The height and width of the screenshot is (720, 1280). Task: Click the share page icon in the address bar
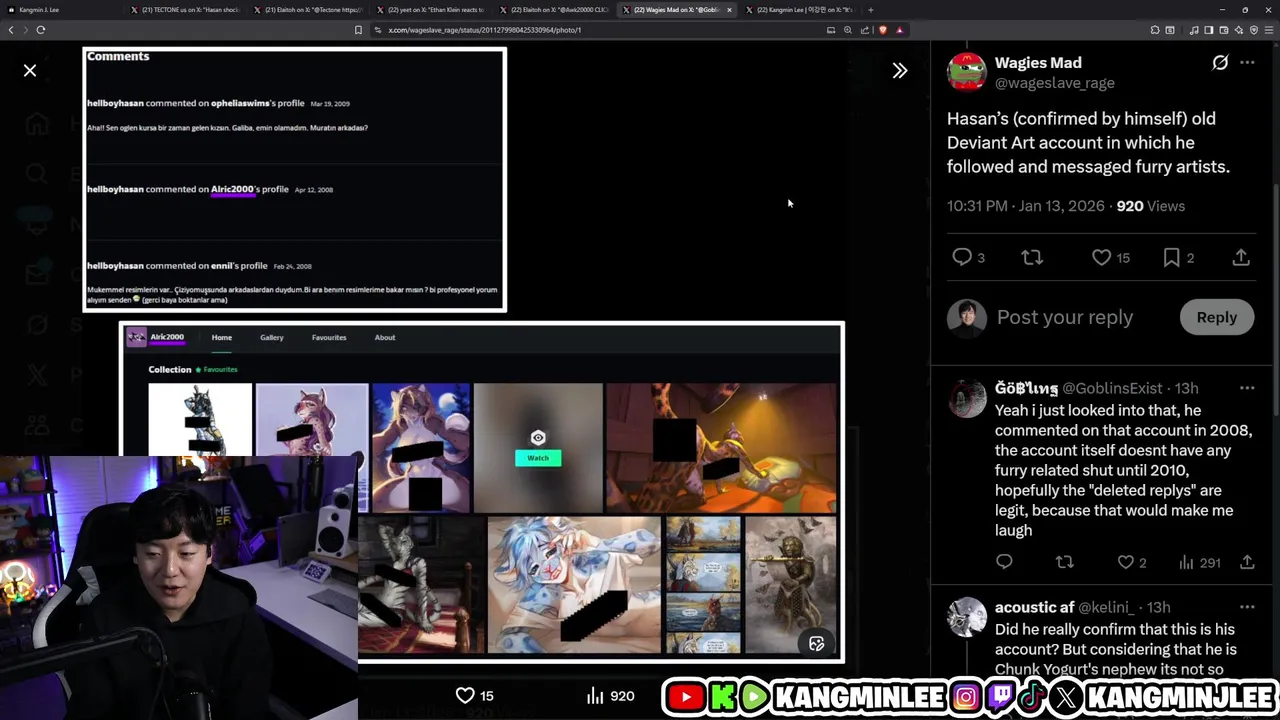[x=865, y=30]
